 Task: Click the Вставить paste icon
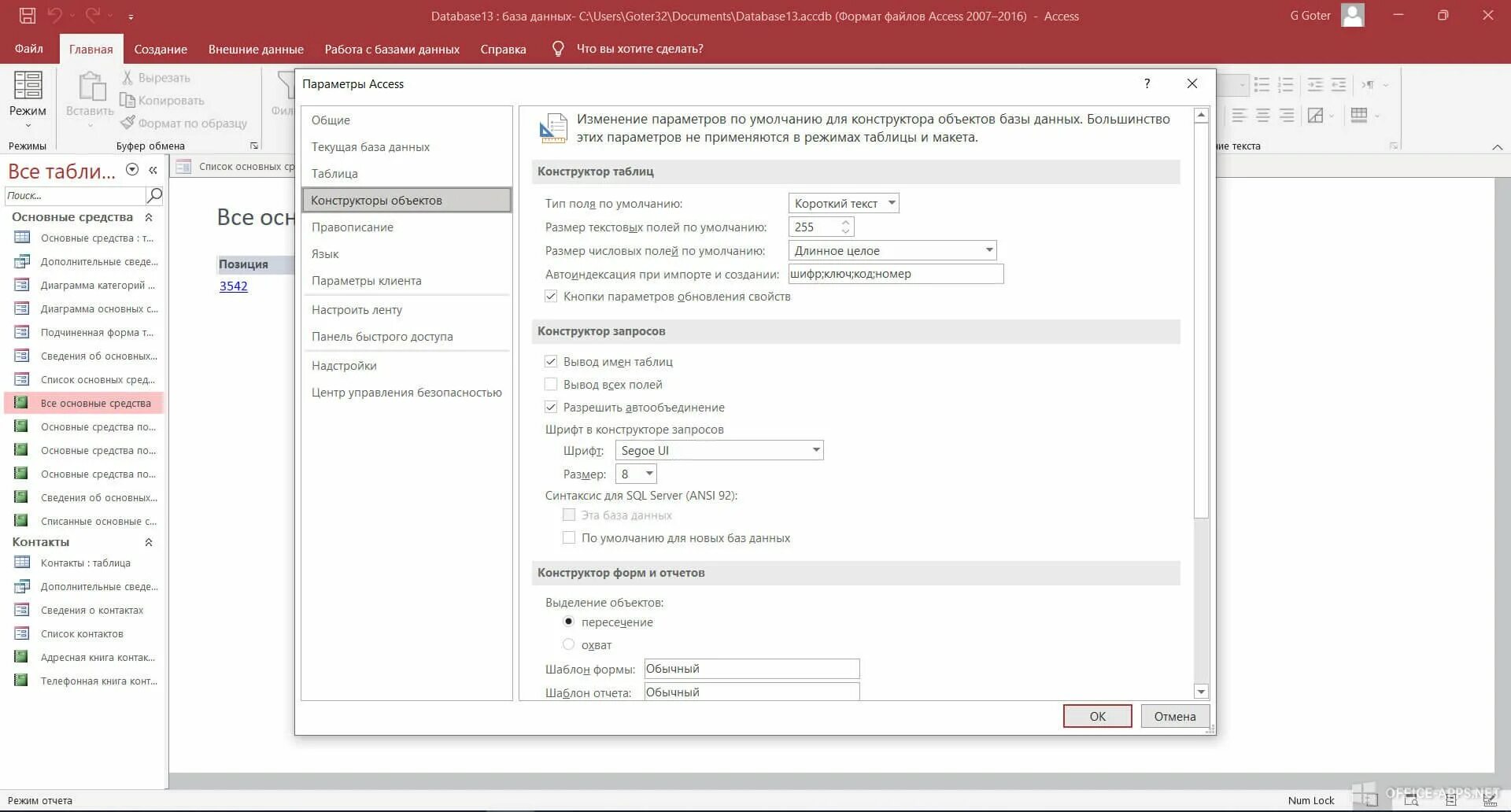(91, 87)
